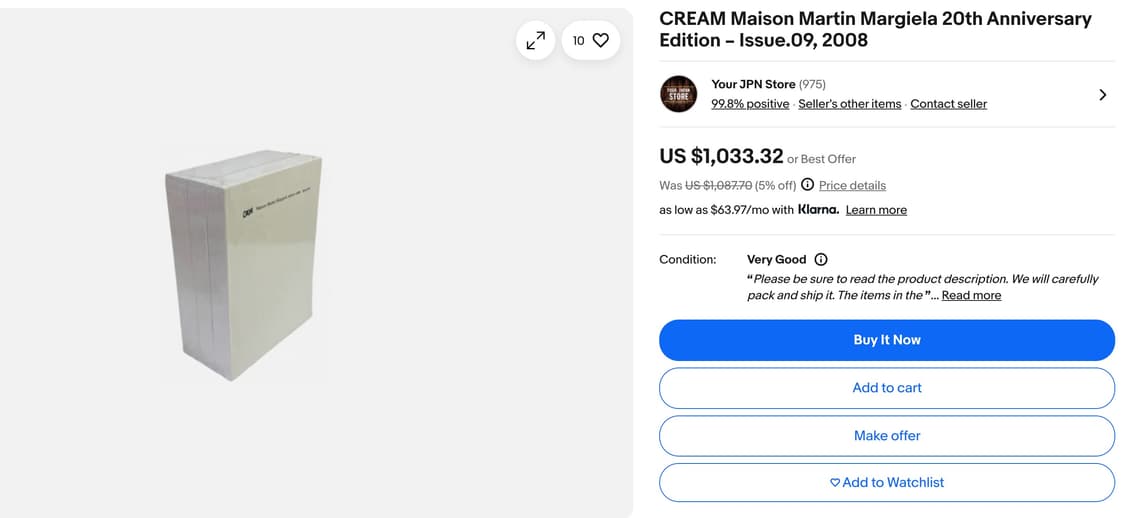This screenshot has width=1125, height=518.
Task: Open the Your JPN Store name link
Action: click(x=753, y=84)
